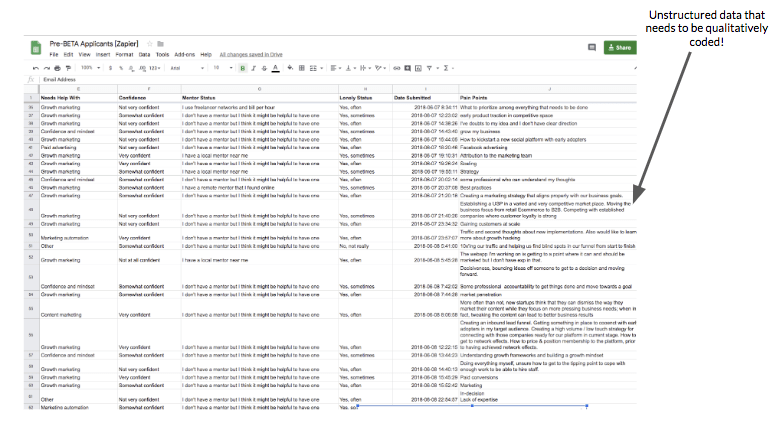Move document using the folder icon
The image size is (776, 429).
[x=160, y=44]
